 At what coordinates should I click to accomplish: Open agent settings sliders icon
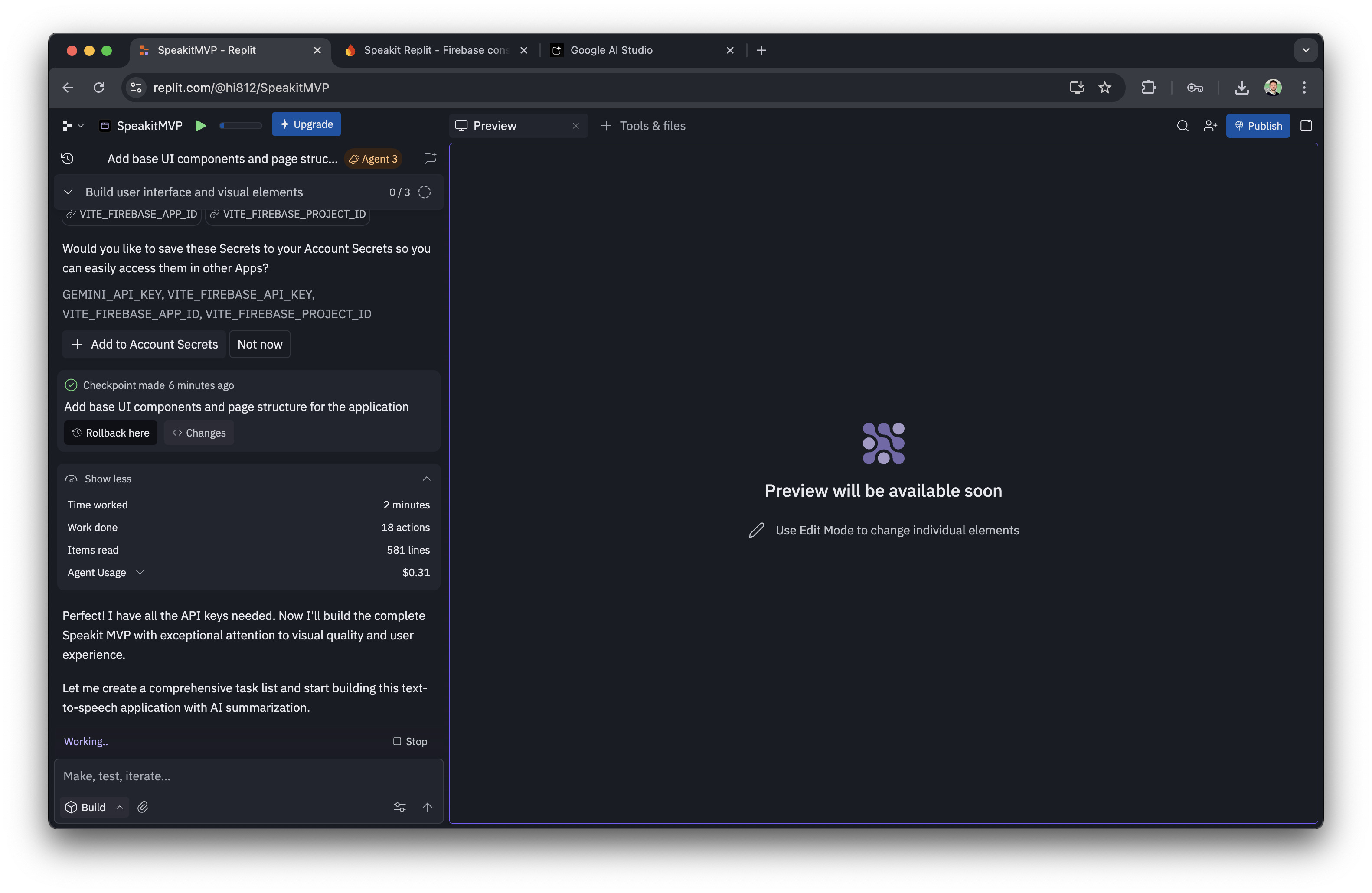click(x=399, y=807)
